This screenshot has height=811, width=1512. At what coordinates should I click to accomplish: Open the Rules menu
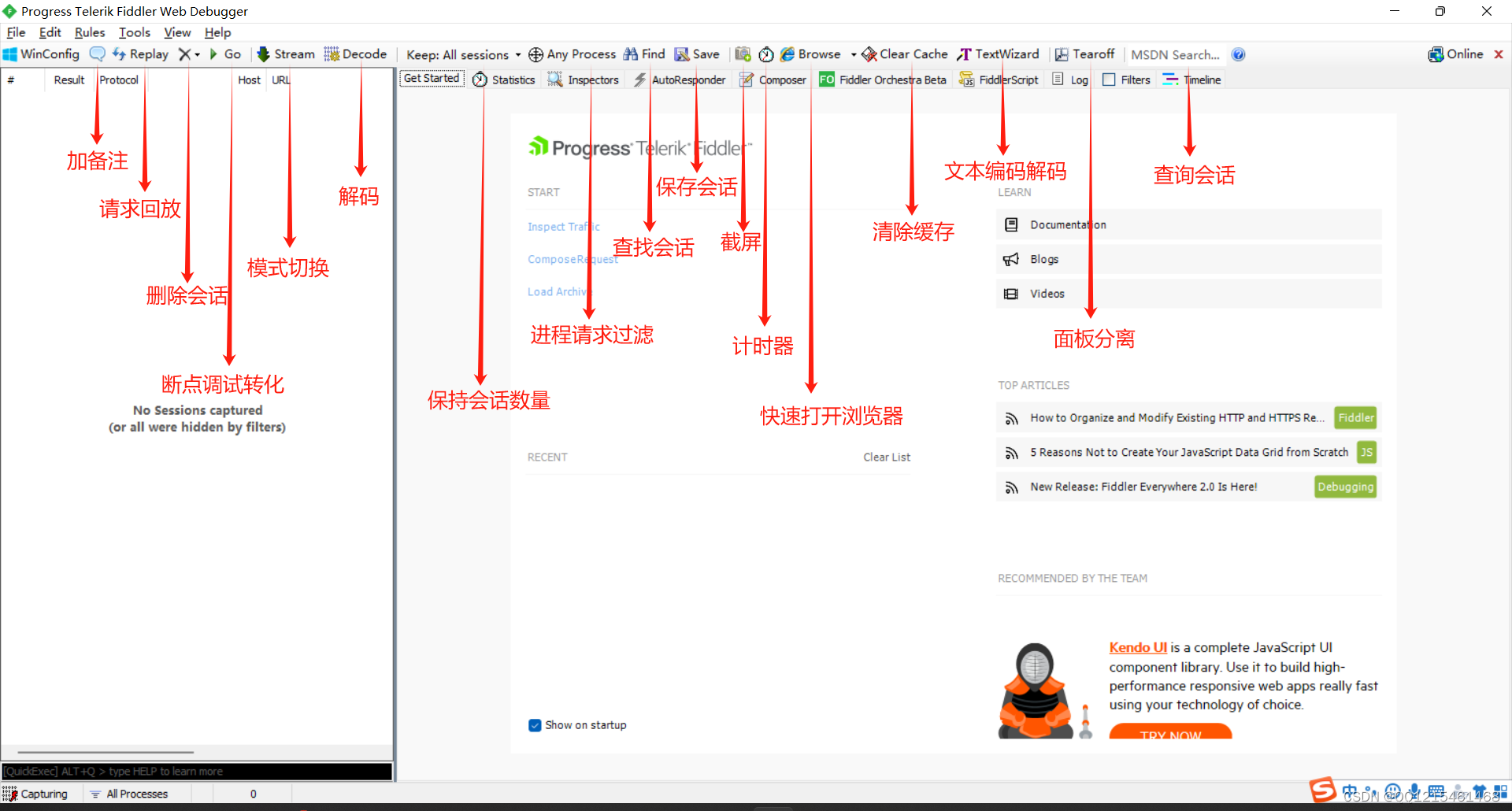click(x=90, y=32)
